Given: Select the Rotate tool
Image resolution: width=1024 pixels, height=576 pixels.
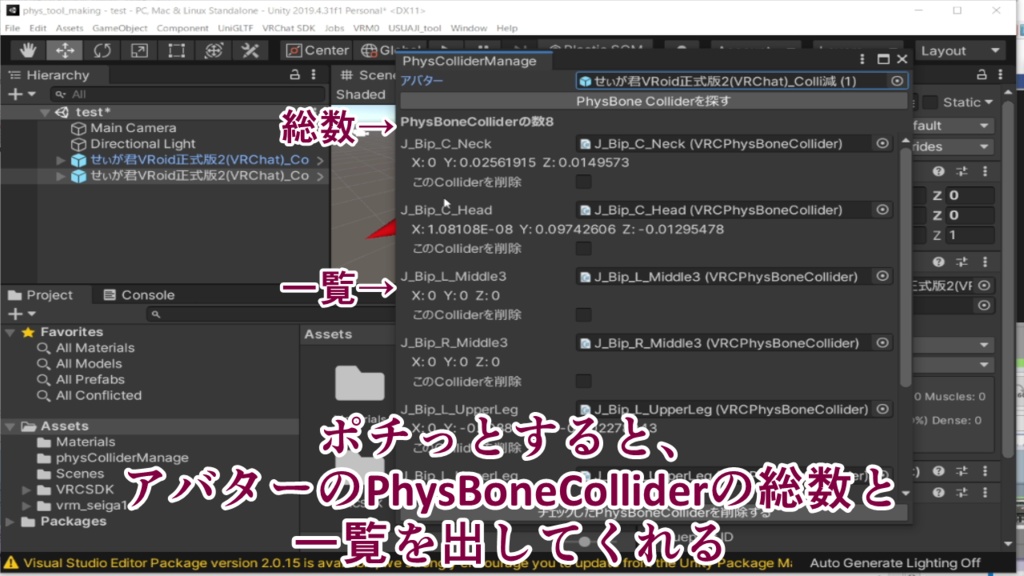Looking at the screenshot, I should pos(100,48).
